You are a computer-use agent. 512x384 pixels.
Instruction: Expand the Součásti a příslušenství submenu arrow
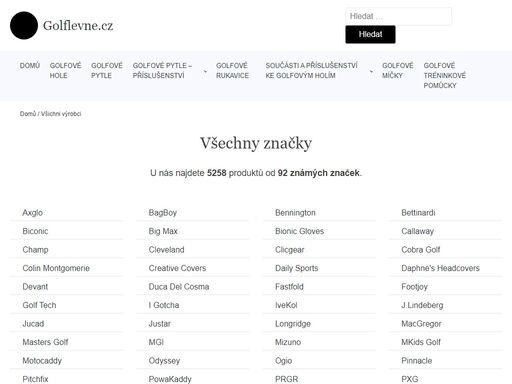click(371, 71)
